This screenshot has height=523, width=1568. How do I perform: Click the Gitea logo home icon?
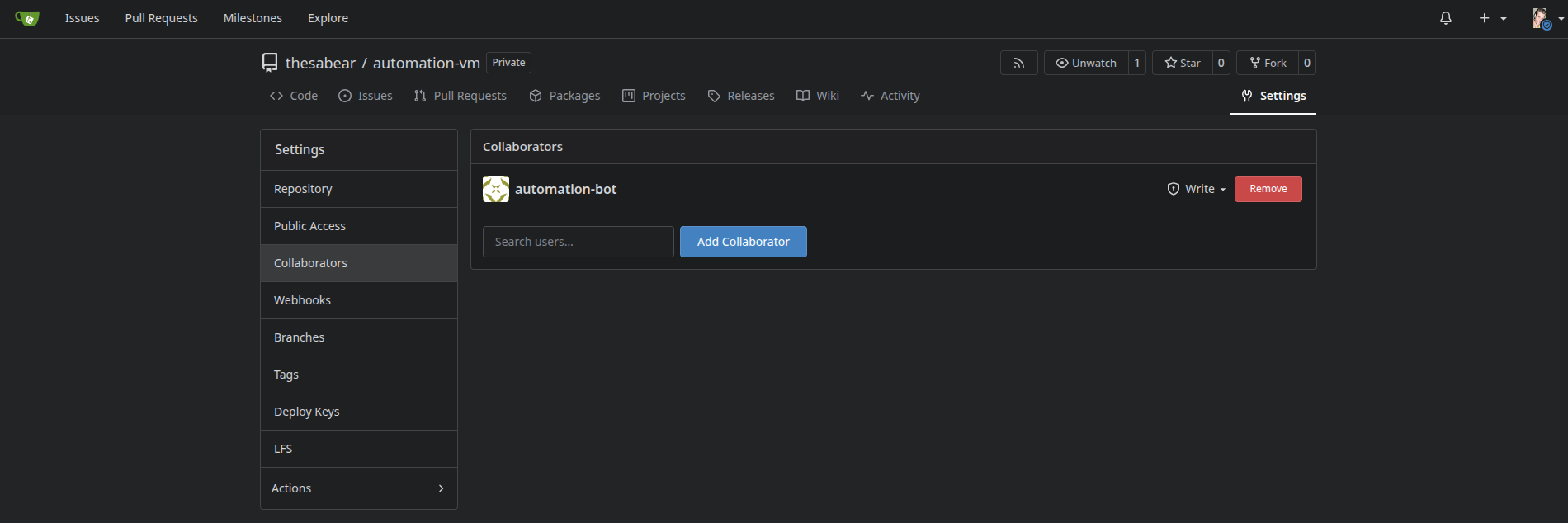(x=27, y=18)
